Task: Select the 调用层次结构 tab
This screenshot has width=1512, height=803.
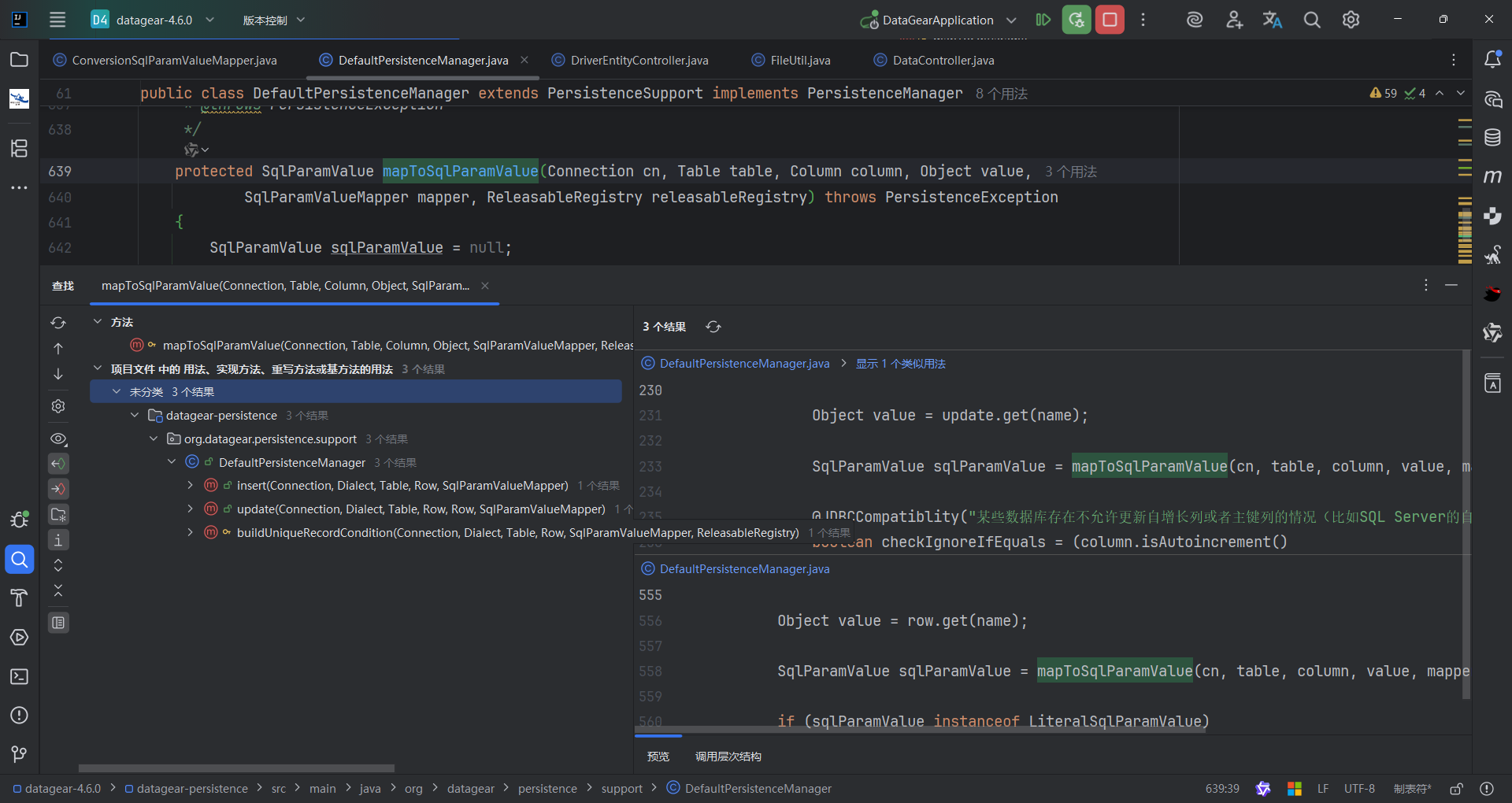Action: [728, 757]
